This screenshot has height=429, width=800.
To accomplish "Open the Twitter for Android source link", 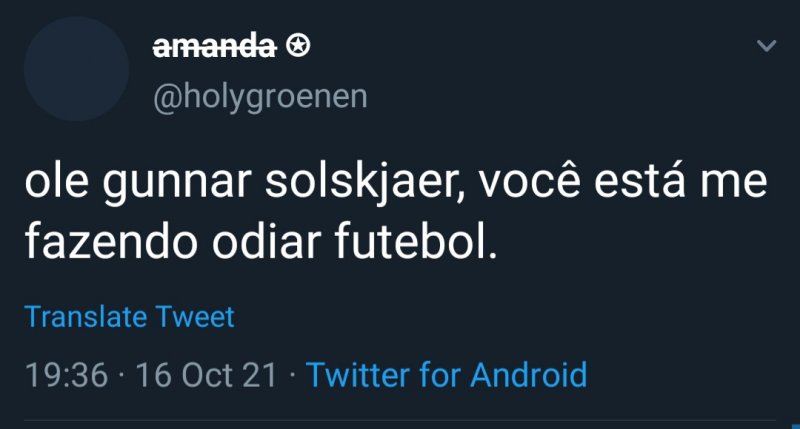I will pyautogui.click(x=446, y=375).
